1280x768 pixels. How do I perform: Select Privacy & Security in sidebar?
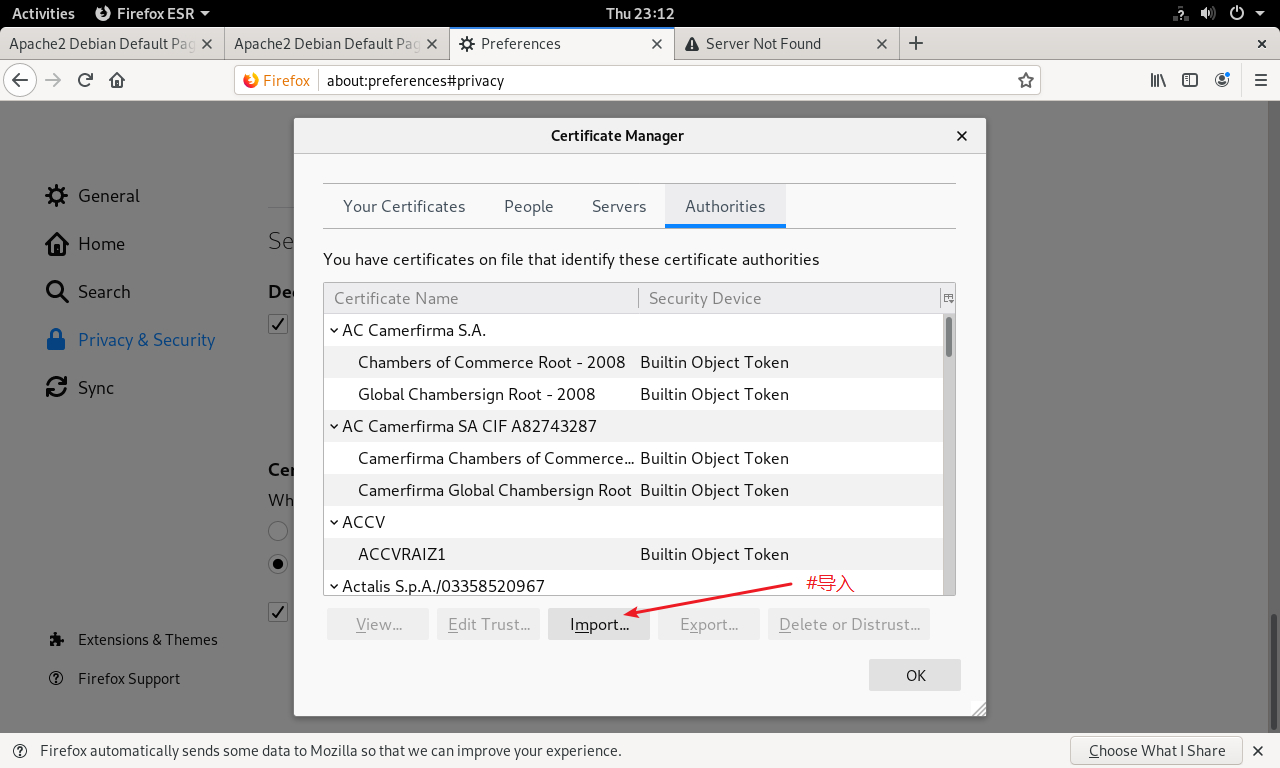130,340
